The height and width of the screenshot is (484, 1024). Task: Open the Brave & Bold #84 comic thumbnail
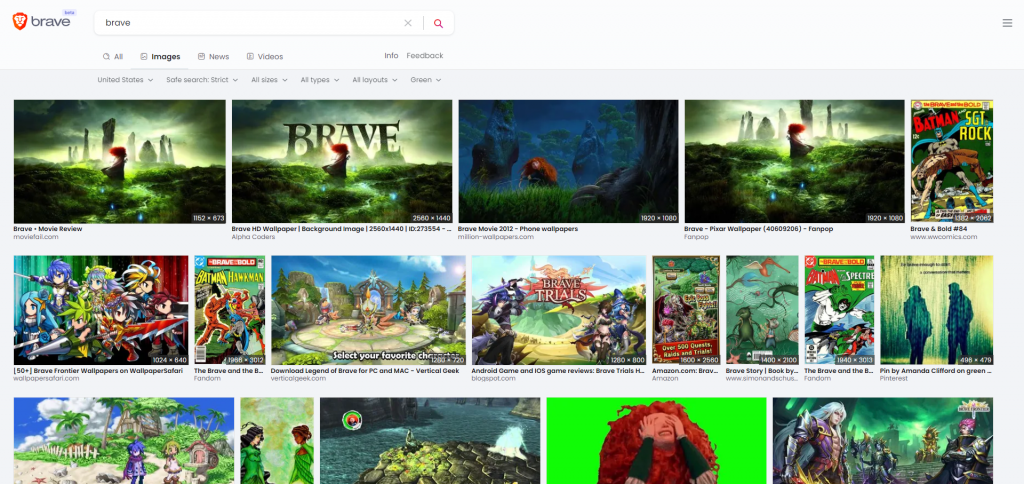point(951,161)
